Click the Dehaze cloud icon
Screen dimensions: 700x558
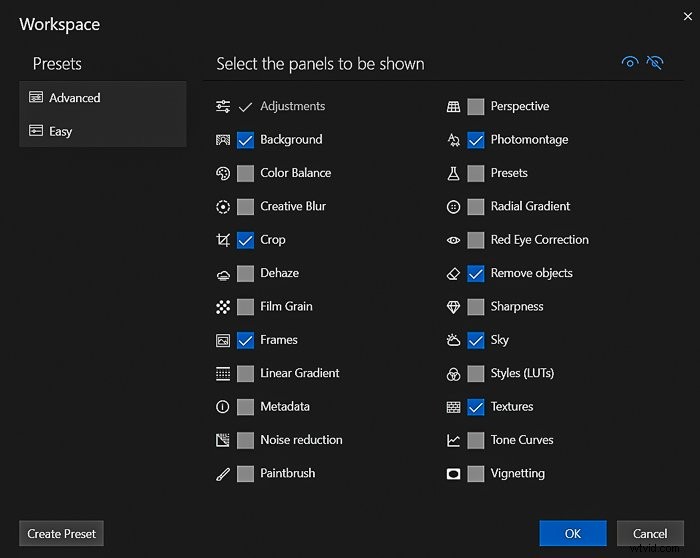coord(223,274)
